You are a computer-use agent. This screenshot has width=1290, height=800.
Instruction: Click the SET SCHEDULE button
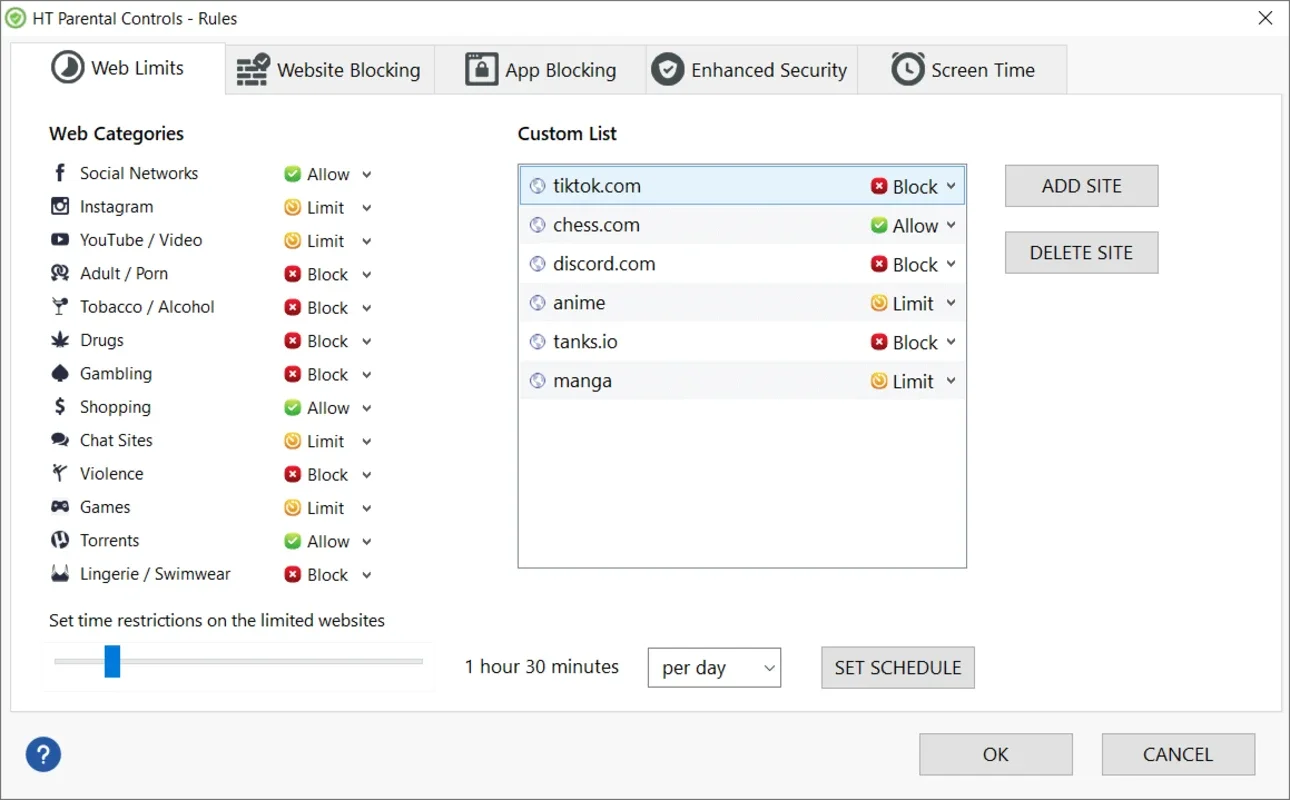[898, 668]
